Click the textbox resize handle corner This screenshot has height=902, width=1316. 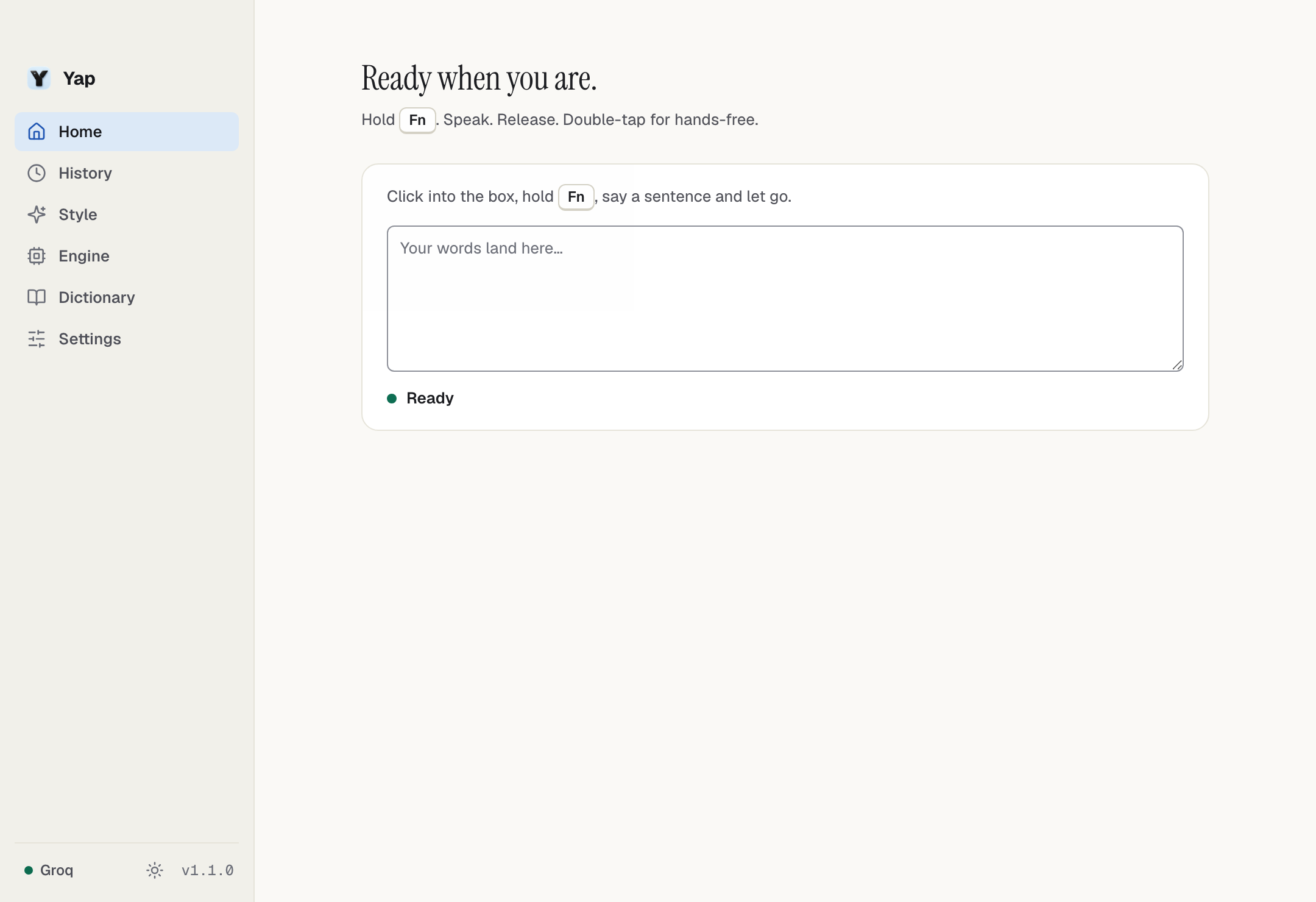point(1177,365)
